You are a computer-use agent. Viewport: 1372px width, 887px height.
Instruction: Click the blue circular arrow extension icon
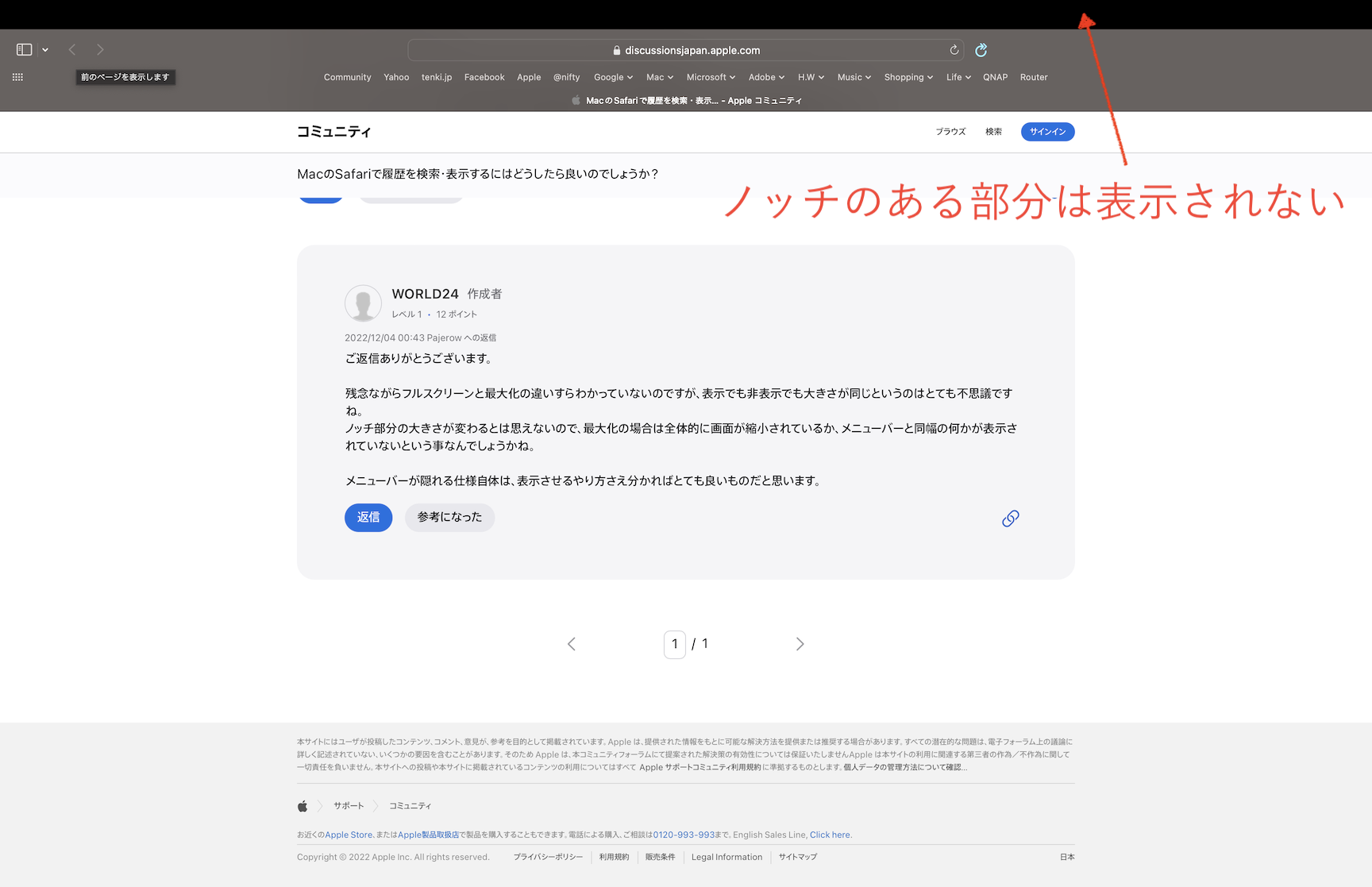click(981, 50)
